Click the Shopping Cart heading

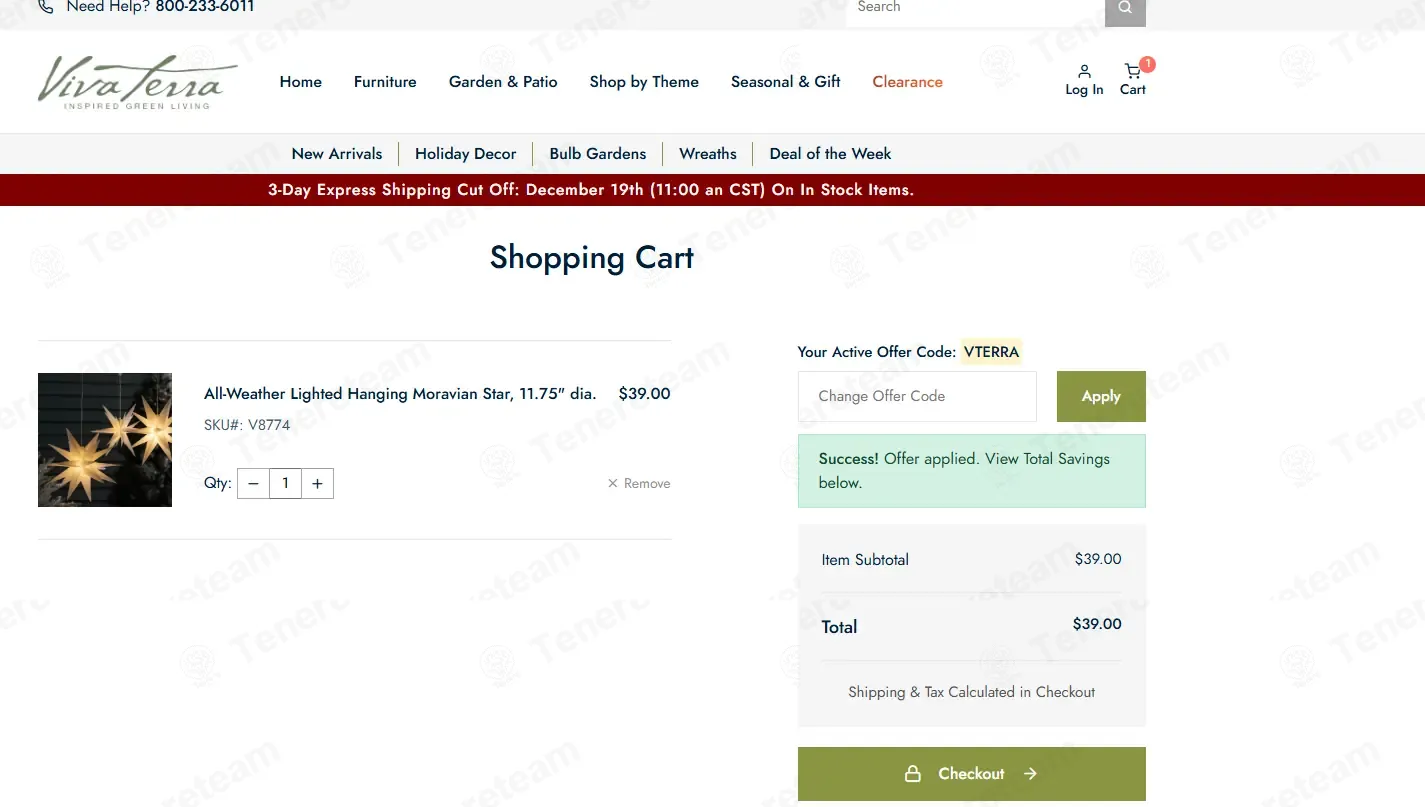pos(592,258)
